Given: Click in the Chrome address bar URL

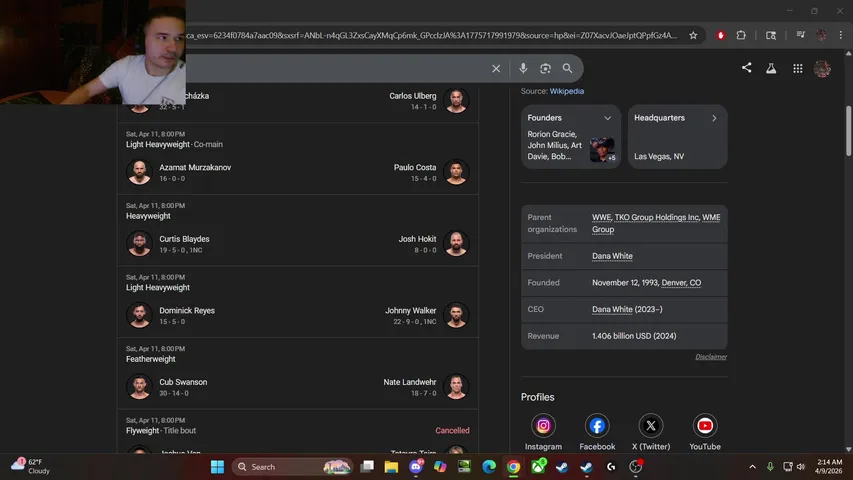Looking at the screenshot, I should coord(431,35).
